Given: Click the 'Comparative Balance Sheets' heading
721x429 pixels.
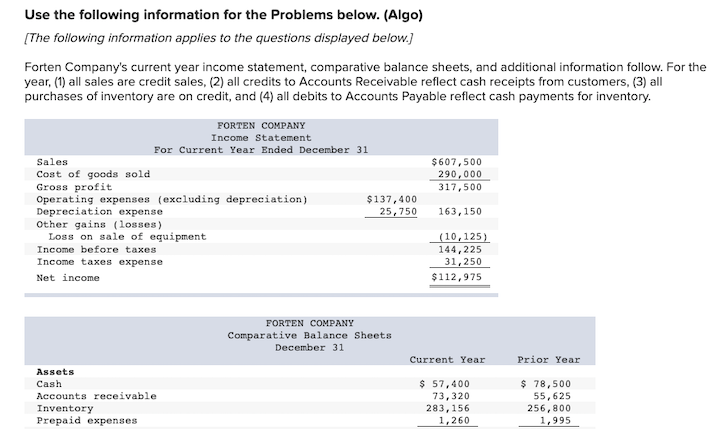Looking at the screenshot, I should (x=309, y=336).
